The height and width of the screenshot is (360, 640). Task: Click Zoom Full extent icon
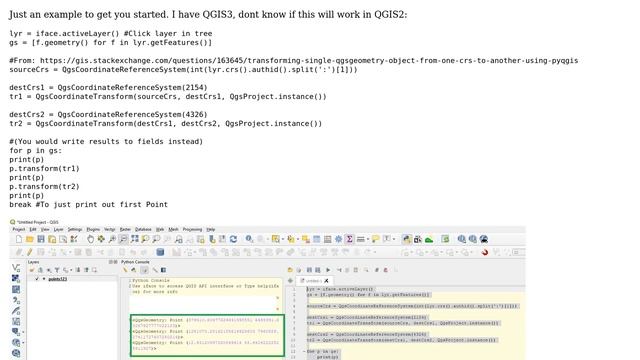coord(134,239)
